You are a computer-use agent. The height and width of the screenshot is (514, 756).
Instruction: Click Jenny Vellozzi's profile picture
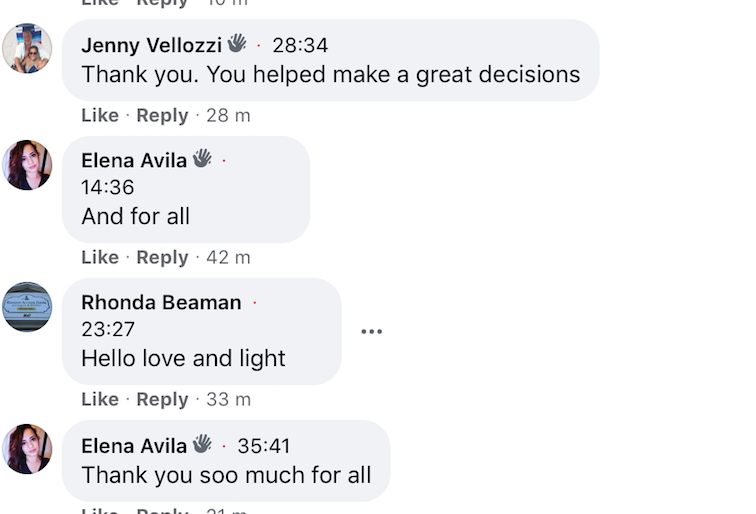point(27,49)
